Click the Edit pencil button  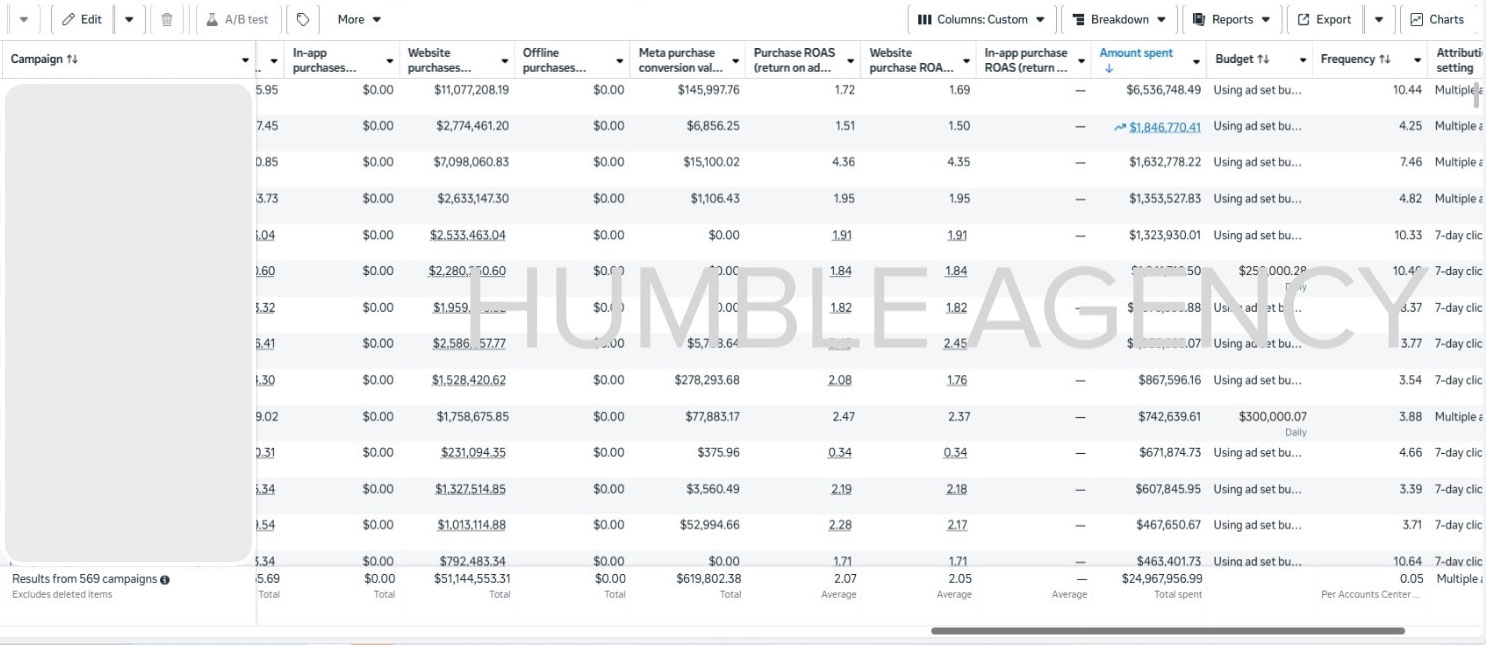[x=82, y=19]
